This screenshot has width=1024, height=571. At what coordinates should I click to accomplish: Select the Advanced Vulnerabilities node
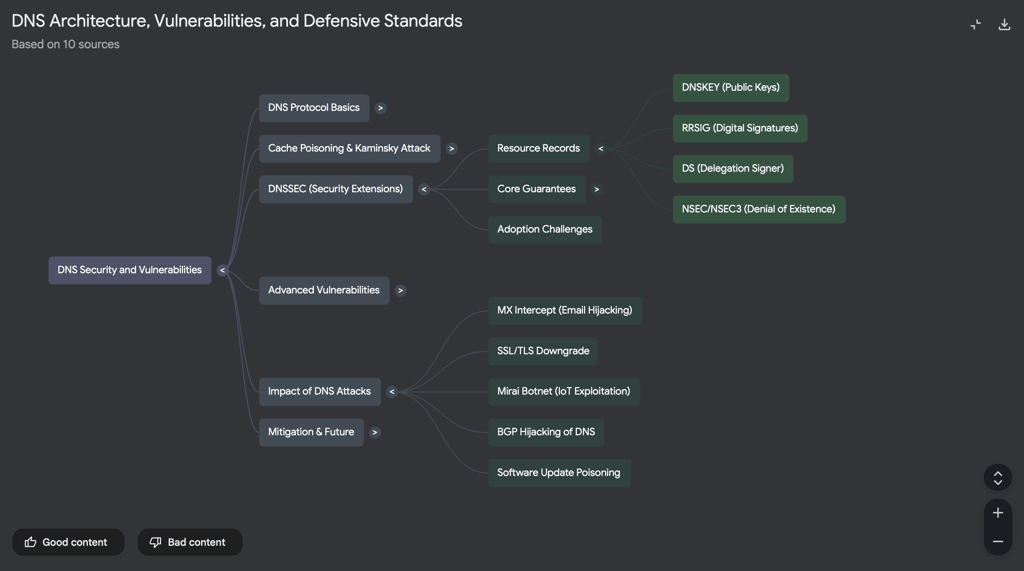[324, 290]
